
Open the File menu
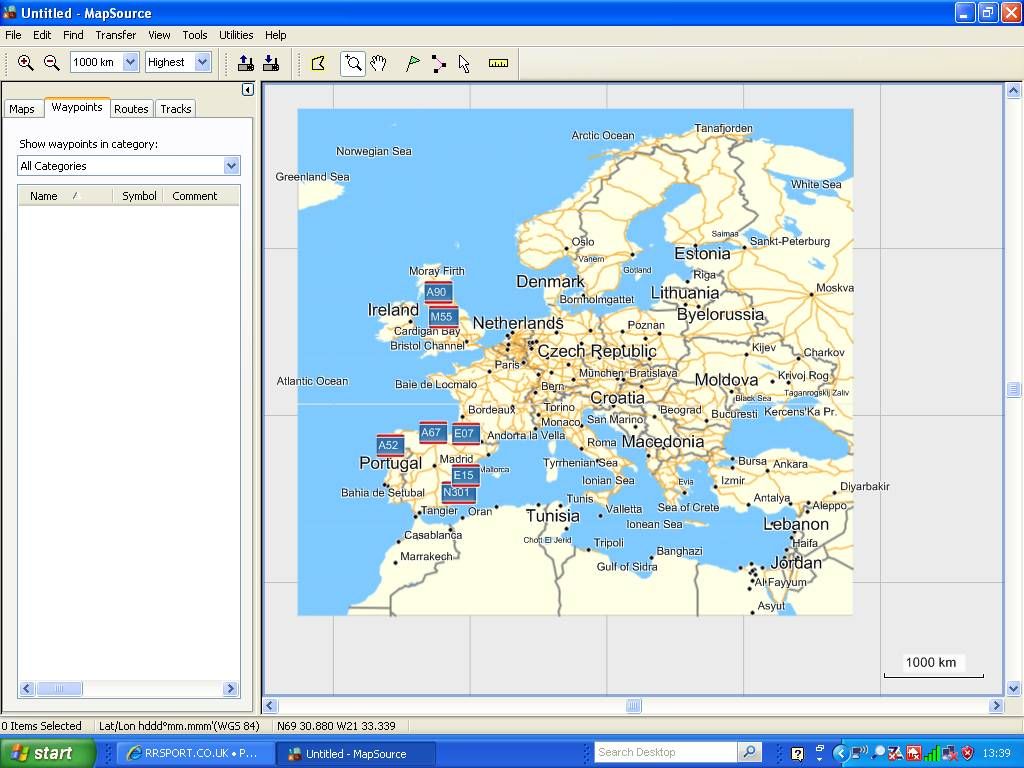click(13, 35)
